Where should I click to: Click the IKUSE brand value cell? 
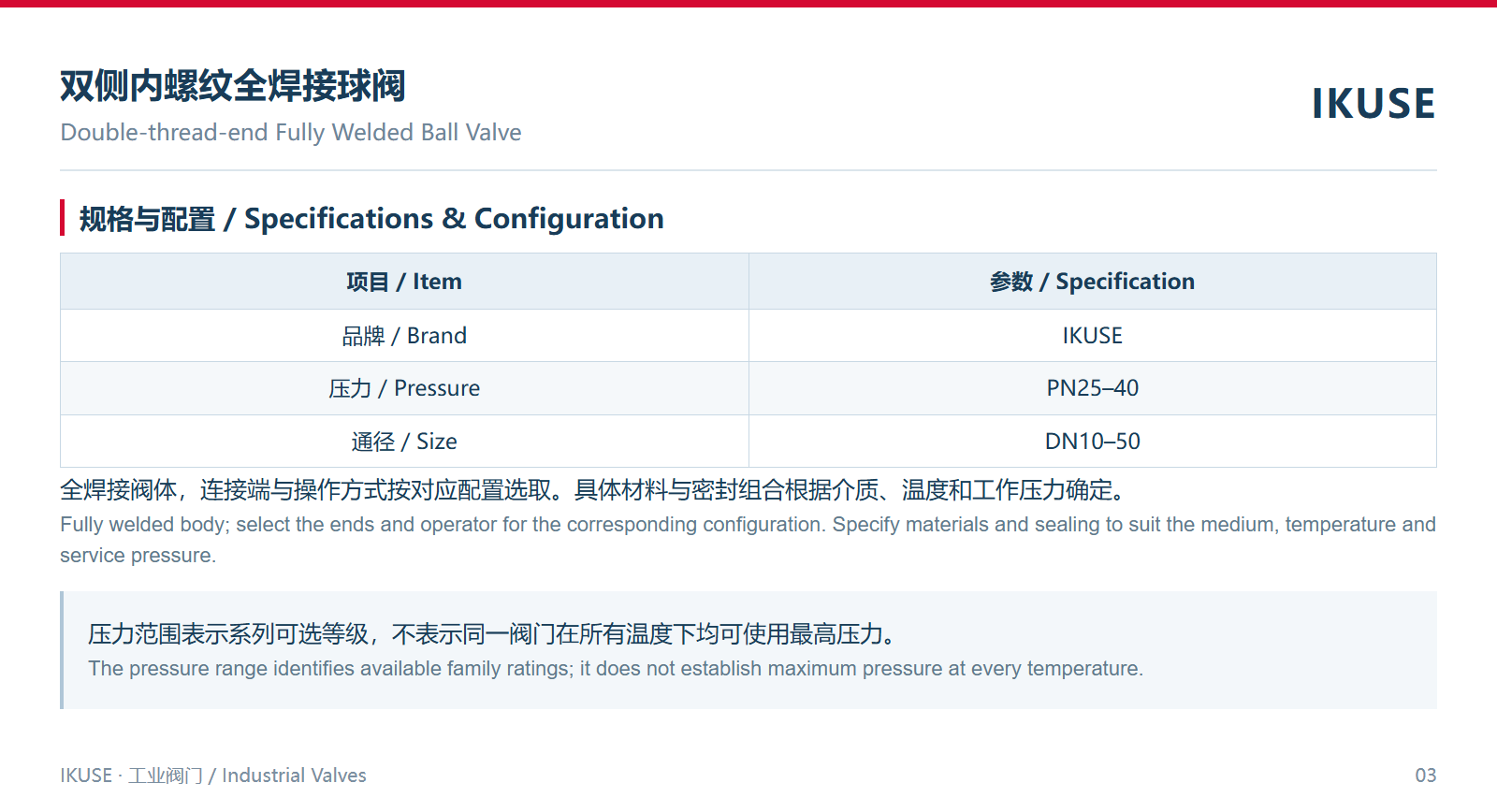1093,336
